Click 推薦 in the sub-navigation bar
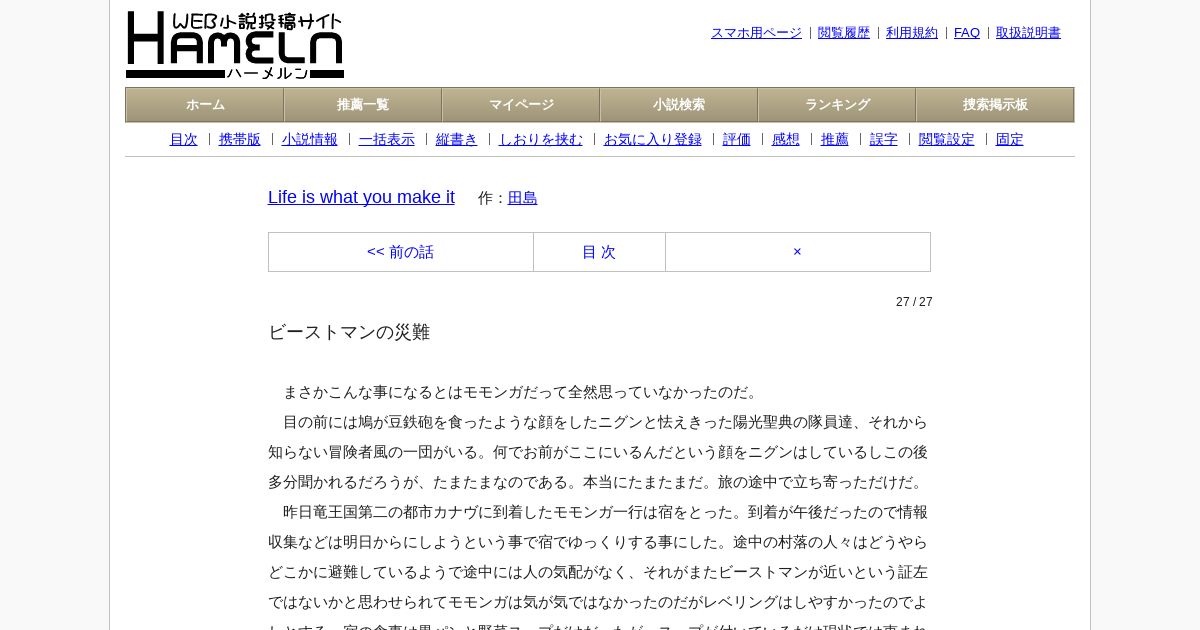 click(835, 140)
